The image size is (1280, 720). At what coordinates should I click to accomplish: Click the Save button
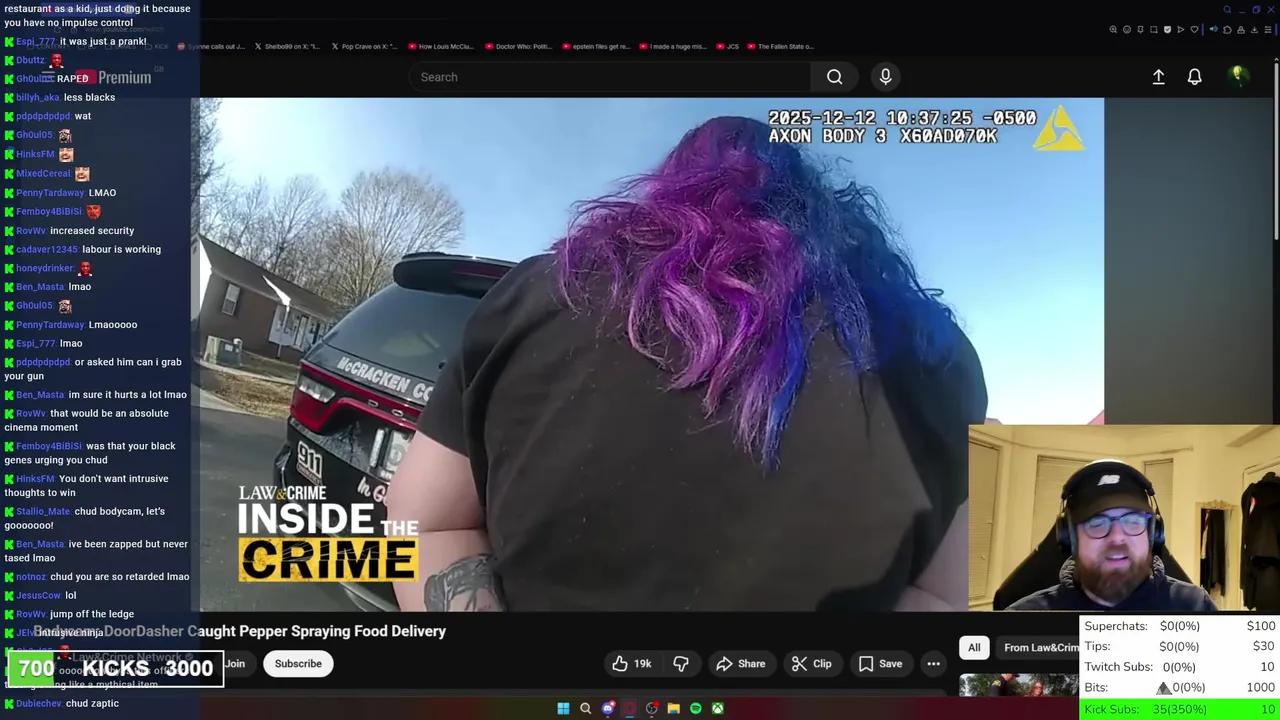[x=880, y=664]
